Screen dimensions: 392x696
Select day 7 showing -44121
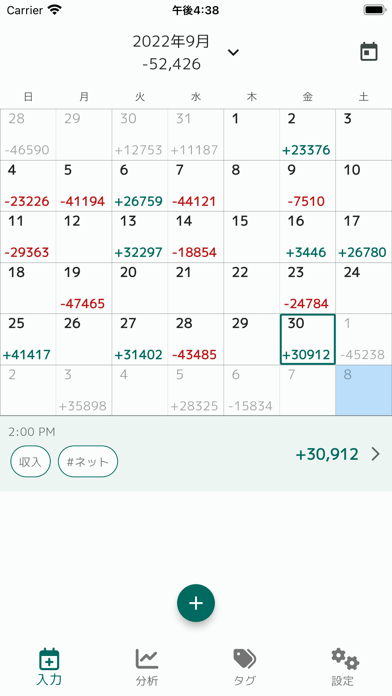click(196, 186)
